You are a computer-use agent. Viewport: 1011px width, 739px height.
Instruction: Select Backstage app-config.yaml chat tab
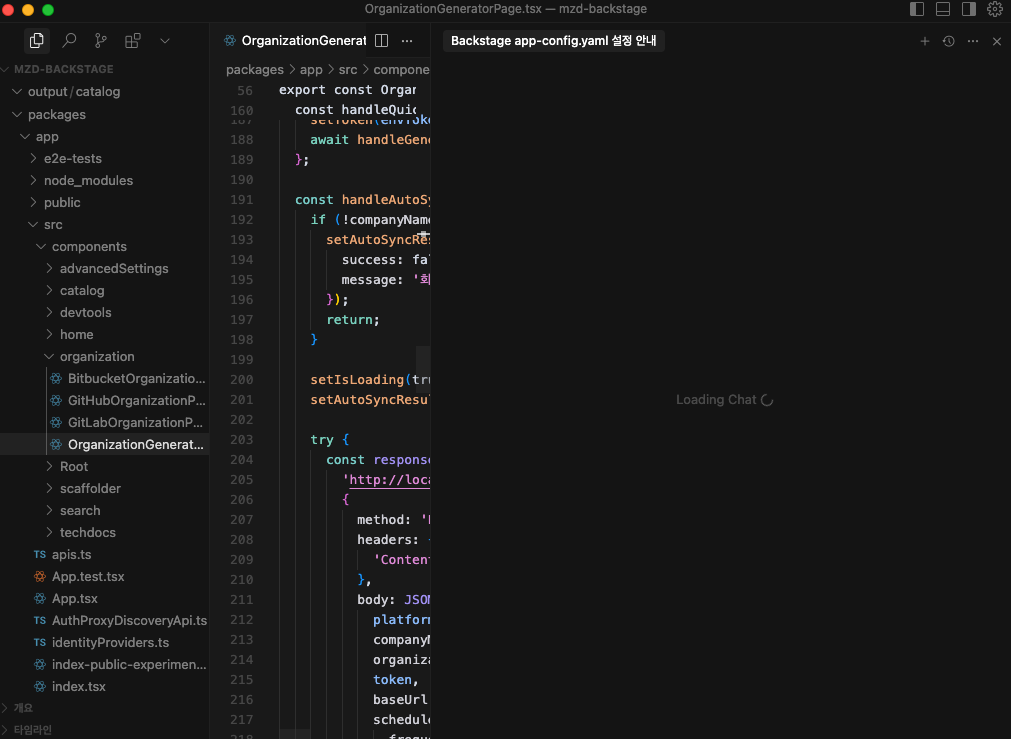tap(553, 41)
